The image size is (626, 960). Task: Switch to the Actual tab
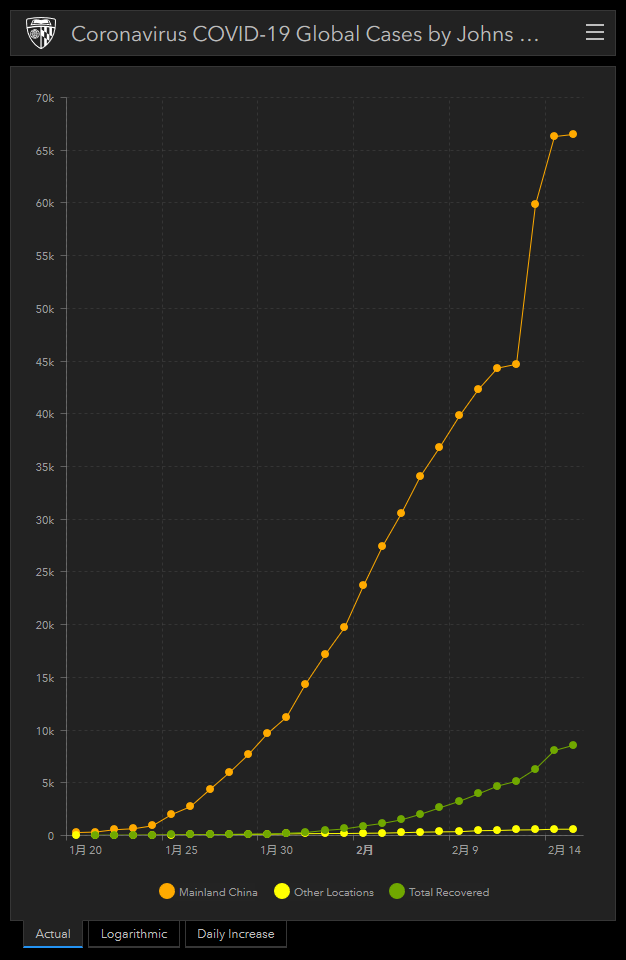[53, 934]
